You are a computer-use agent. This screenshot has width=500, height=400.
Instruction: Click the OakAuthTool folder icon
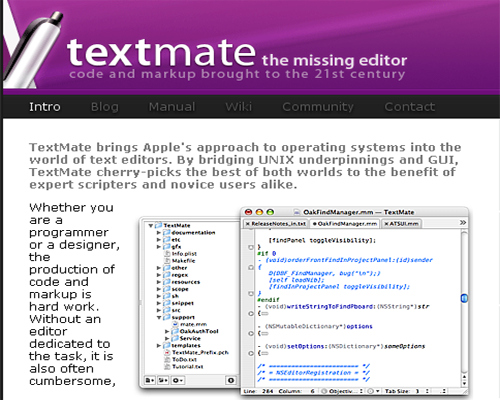point(175,331)
